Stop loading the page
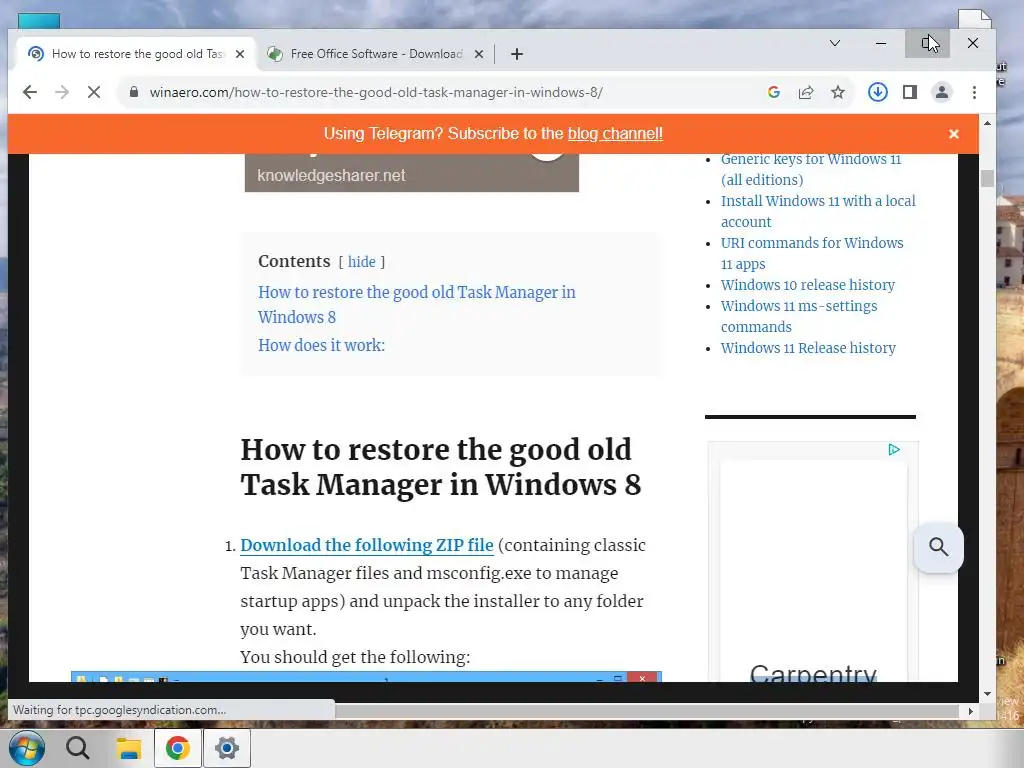Viewport: 1024px width, 768px height. click(93, 92)
